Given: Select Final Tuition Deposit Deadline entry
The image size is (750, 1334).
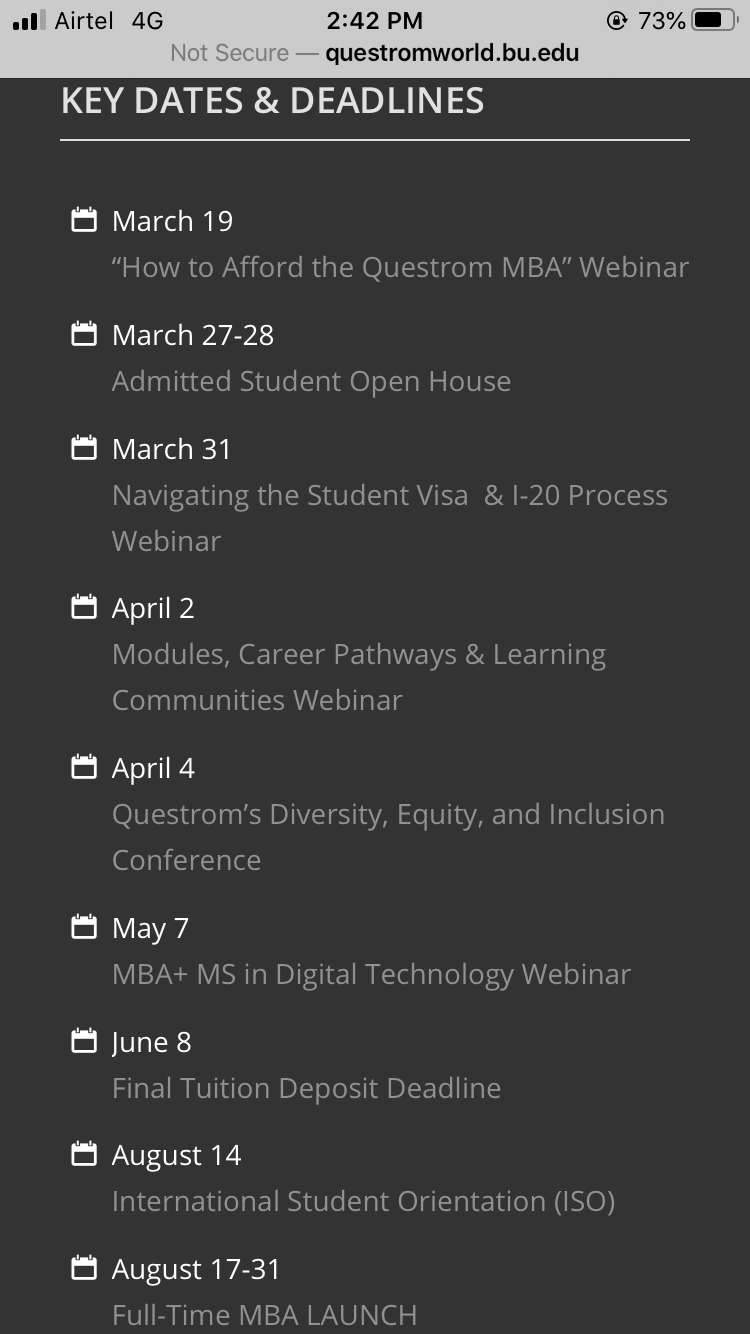Looking at the screenshot, I should coord(306,1088).
